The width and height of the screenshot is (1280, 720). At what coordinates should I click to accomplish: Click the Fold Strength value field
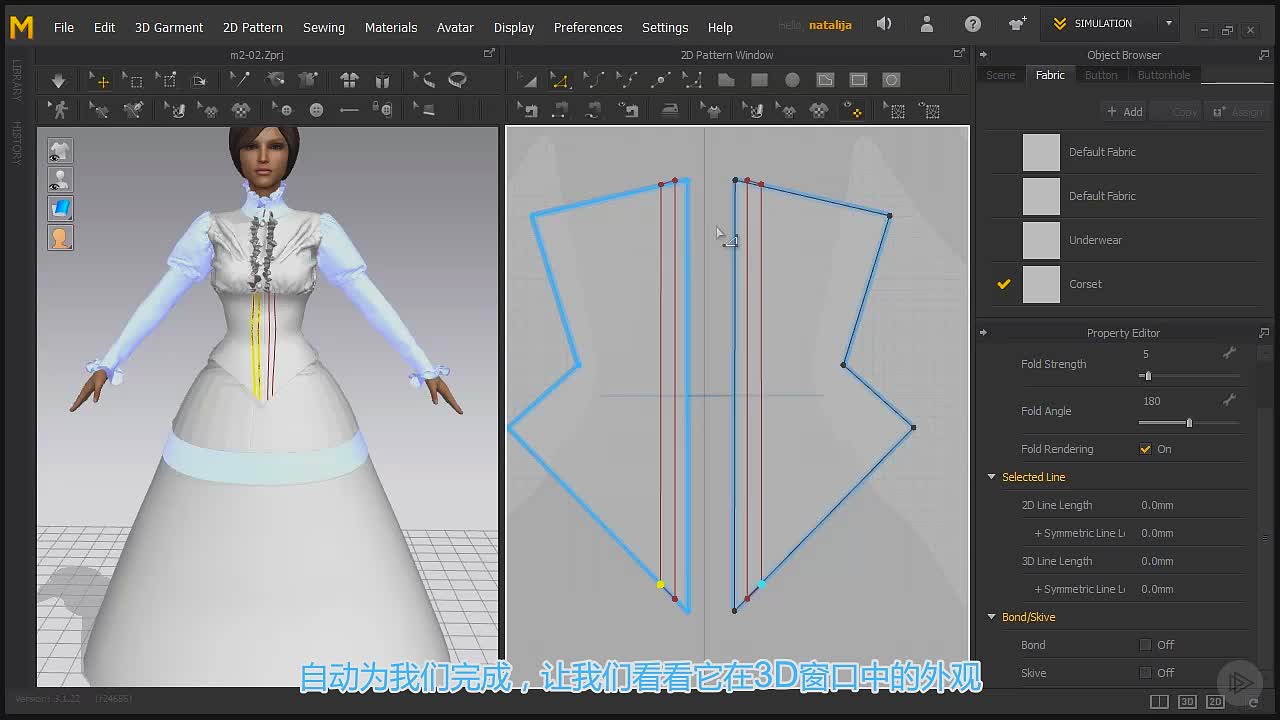(x=1178, y=354)
